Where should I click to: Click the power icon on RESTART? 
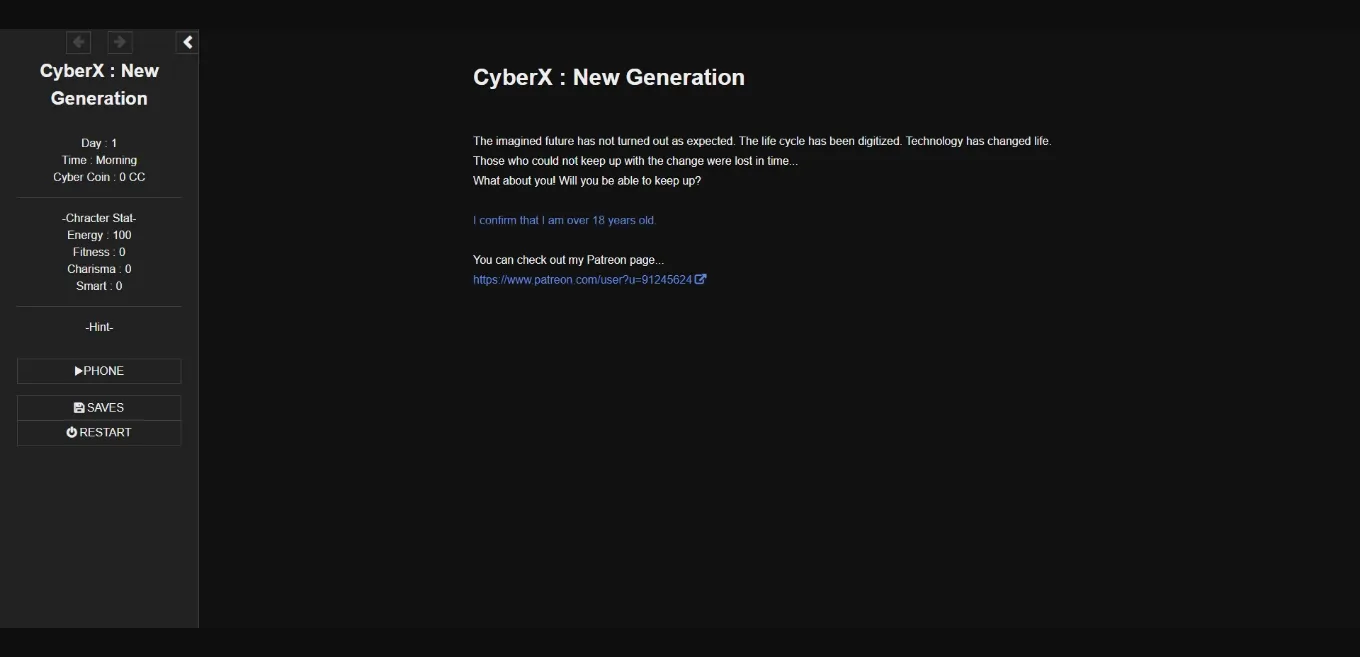click(70, 432)
